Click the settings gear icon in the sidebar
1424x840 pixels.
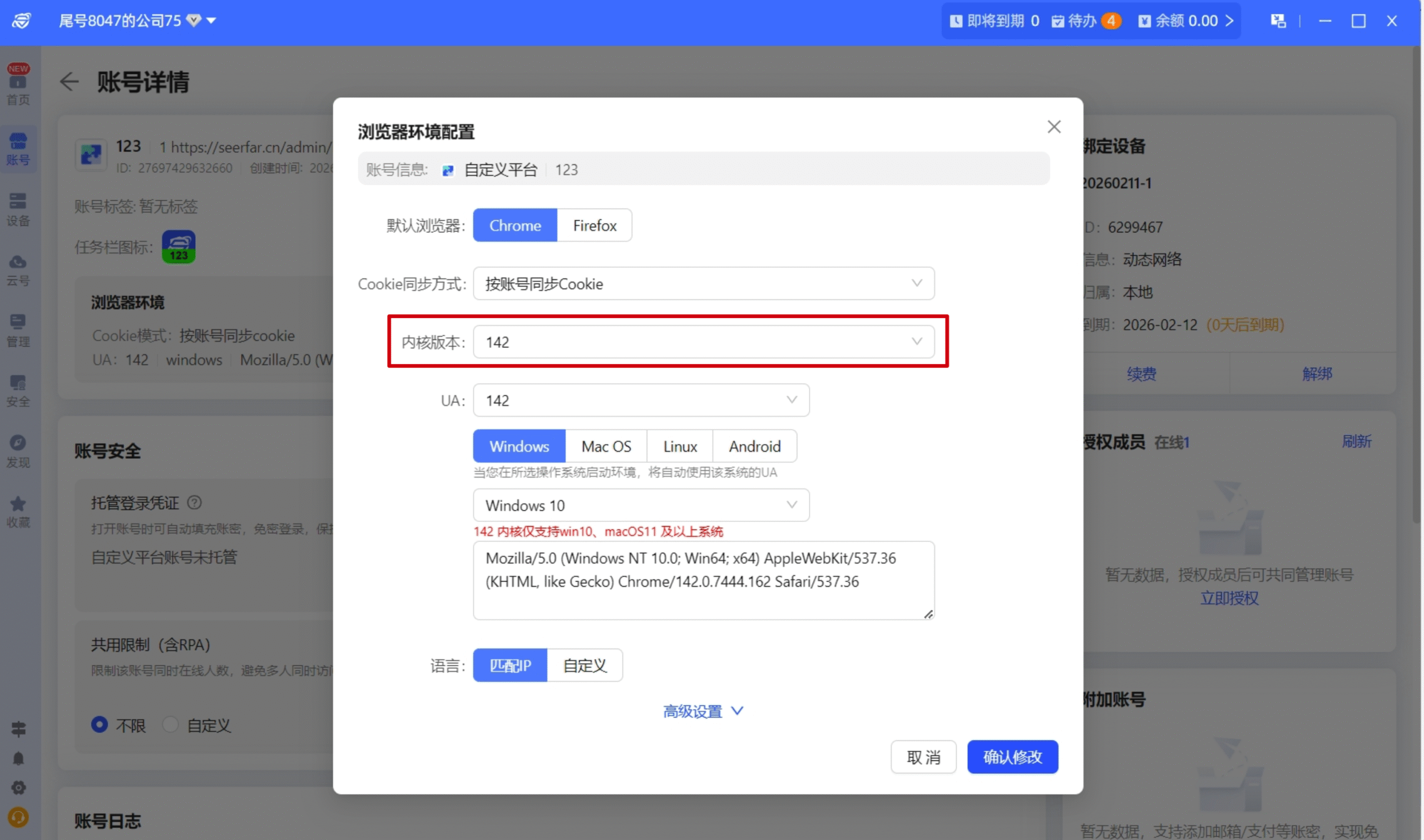[18, 788]
